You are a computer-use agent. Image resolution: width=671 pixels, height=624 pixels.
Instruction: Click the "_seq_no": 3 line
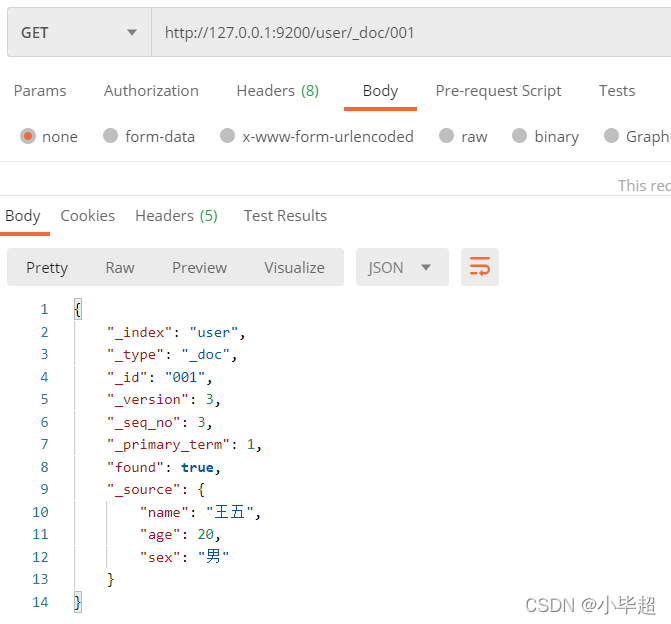click(160, 422)
